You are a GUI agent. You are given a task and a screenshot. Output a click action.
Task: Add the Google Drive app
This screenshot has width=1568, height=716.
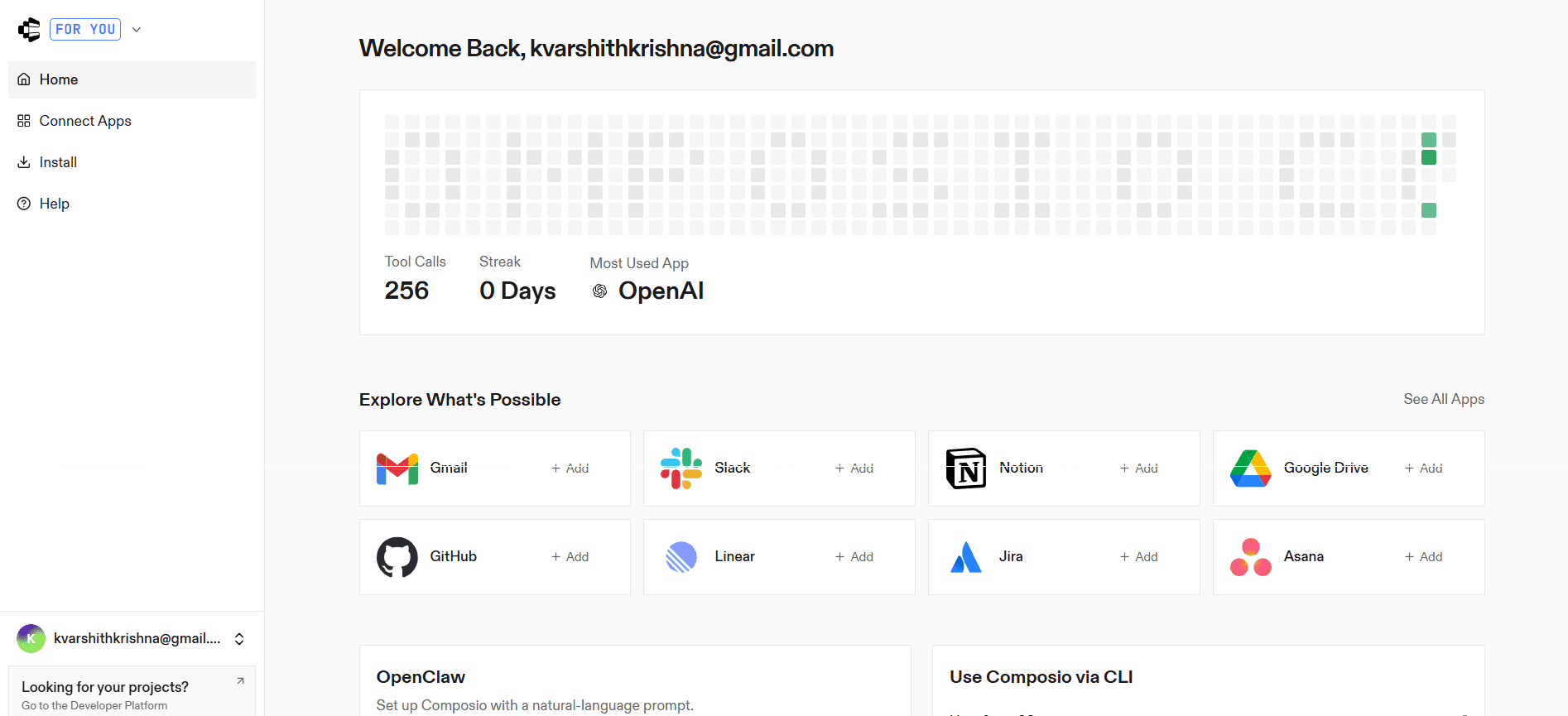tap(1424, 469)
